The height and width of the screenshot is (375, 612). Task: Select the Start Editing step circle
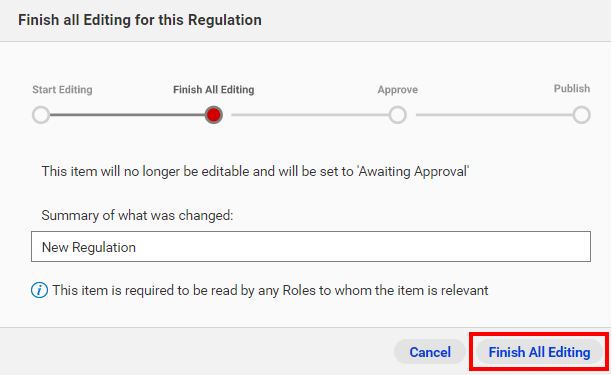point(41,115)
